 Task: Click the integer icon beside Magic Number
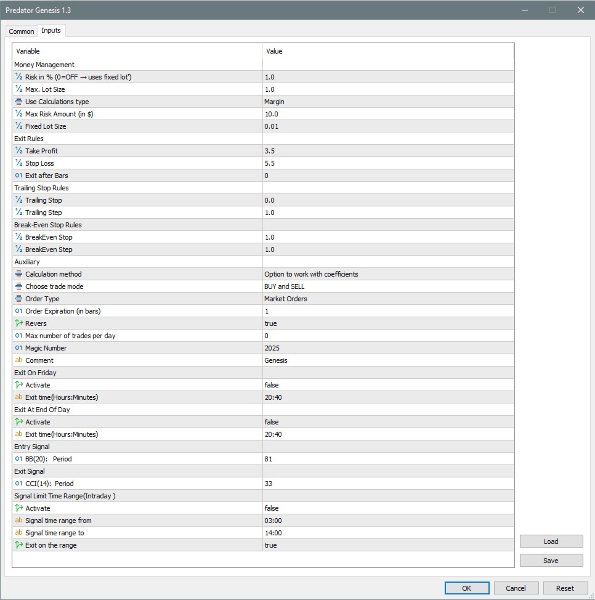click(18, 348)
